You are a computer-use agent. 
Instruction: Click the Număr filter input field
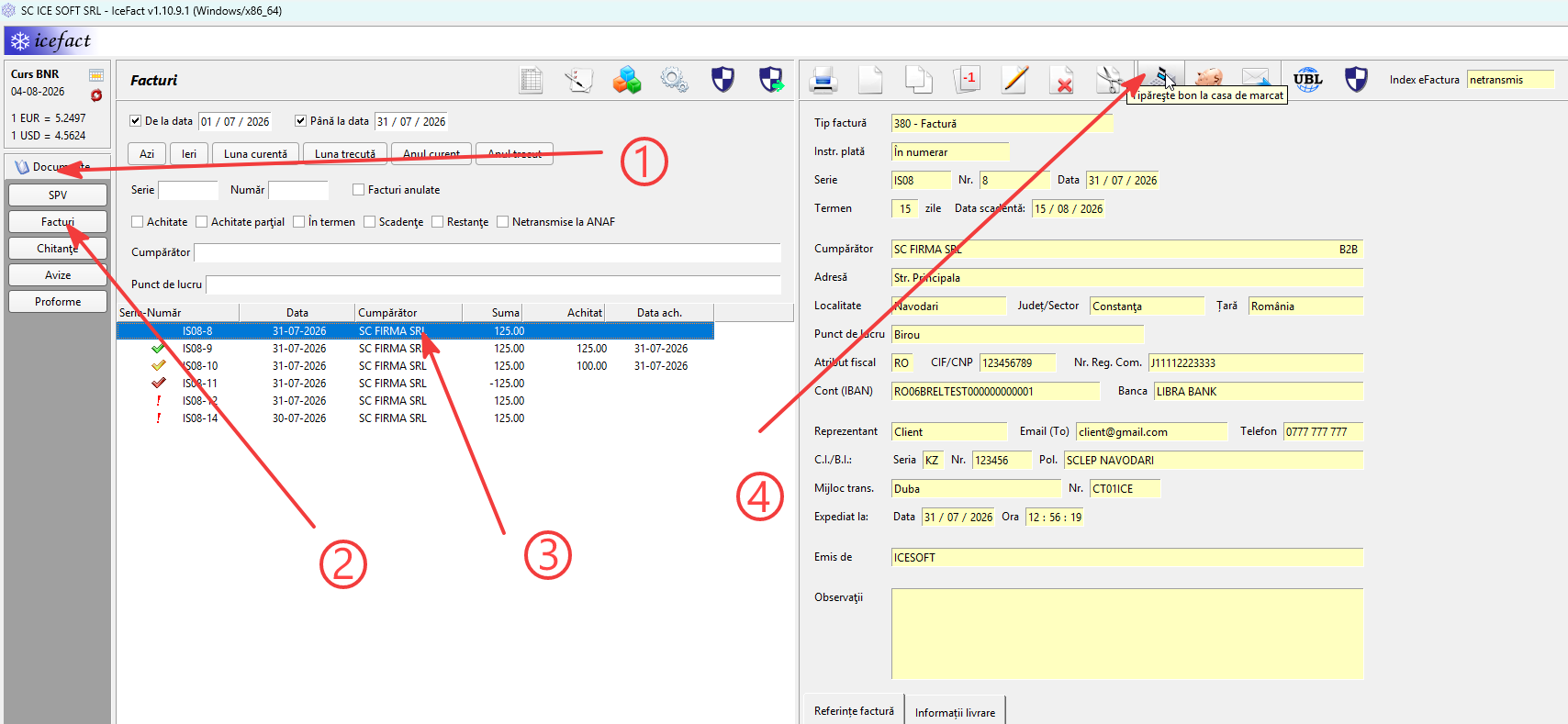coord(298,190)
